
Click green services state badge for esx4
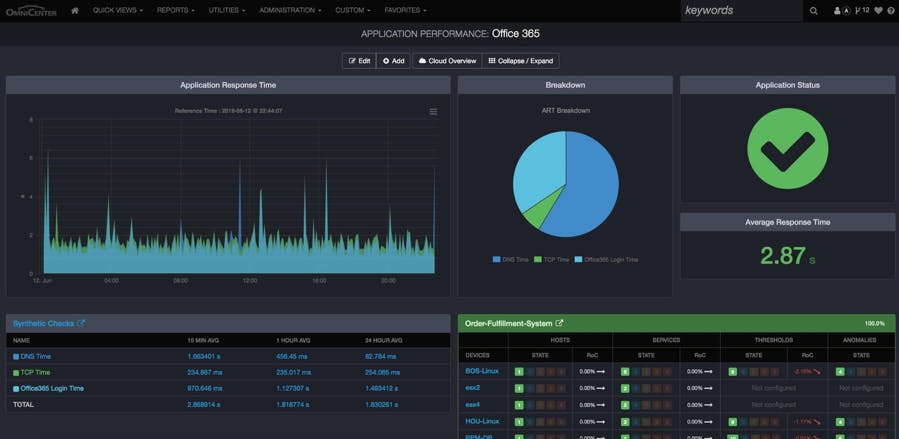point(624,405)
